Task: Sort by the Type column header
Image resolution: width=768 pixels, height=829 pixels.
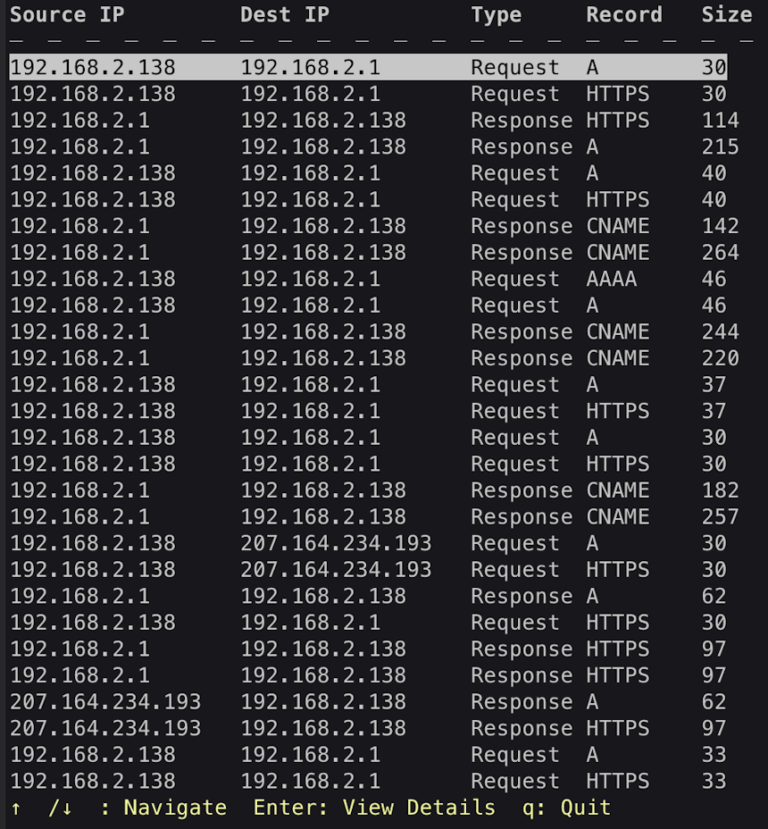Action: pyautogui.click(x=496, y=15)
